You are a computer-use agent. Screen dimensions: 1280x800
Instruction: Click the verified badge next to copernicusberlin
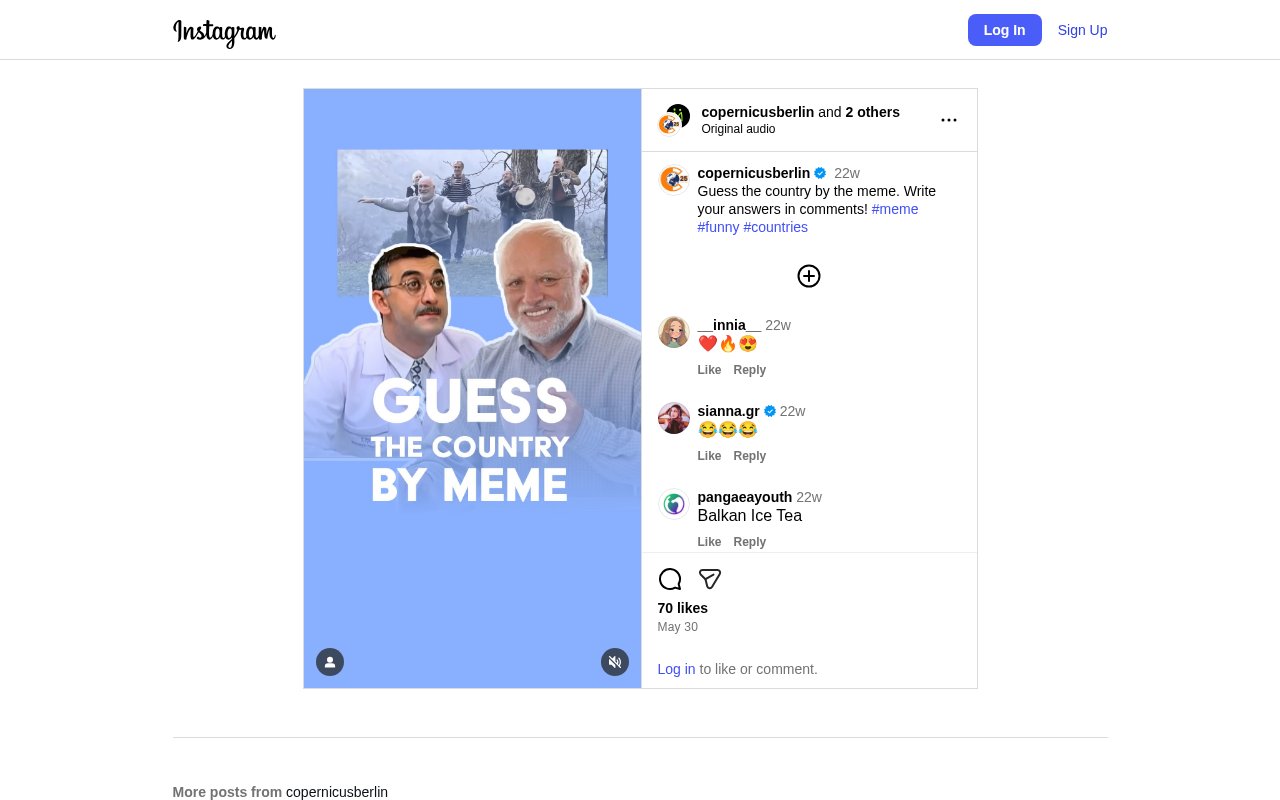[x=819, y=173]
